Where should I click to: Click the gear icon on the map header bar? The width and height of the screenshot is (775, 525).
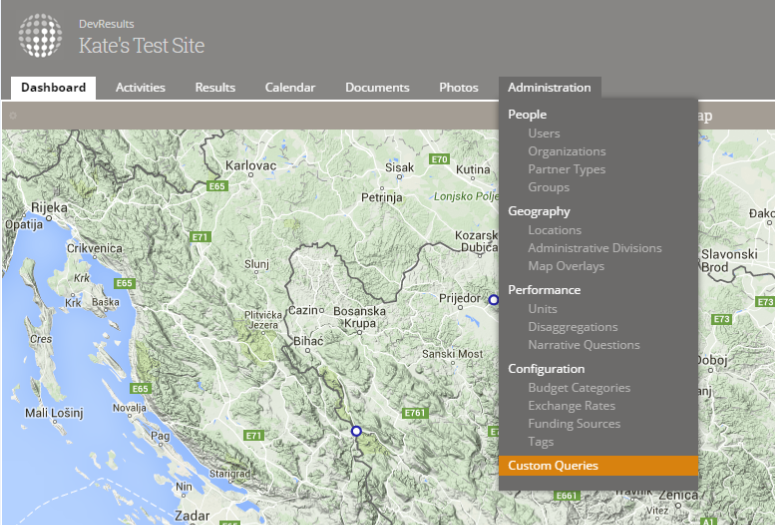pos(13,116)
